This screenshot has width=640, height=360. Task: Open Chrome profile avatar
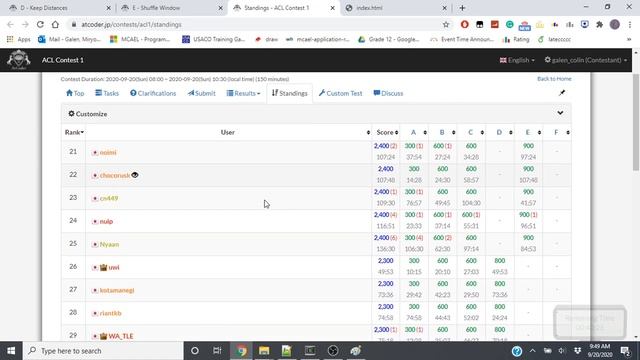tap(615, 24)
